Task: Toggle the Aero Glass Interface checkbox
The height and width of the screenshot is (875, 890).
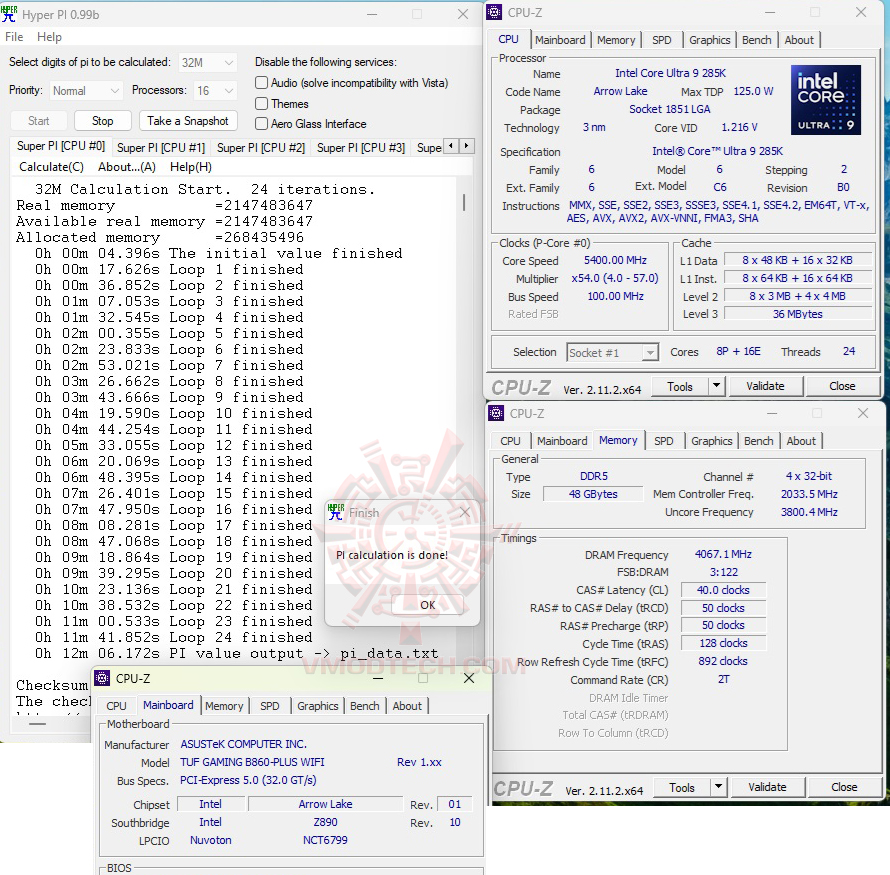Action: pos(261,123)
